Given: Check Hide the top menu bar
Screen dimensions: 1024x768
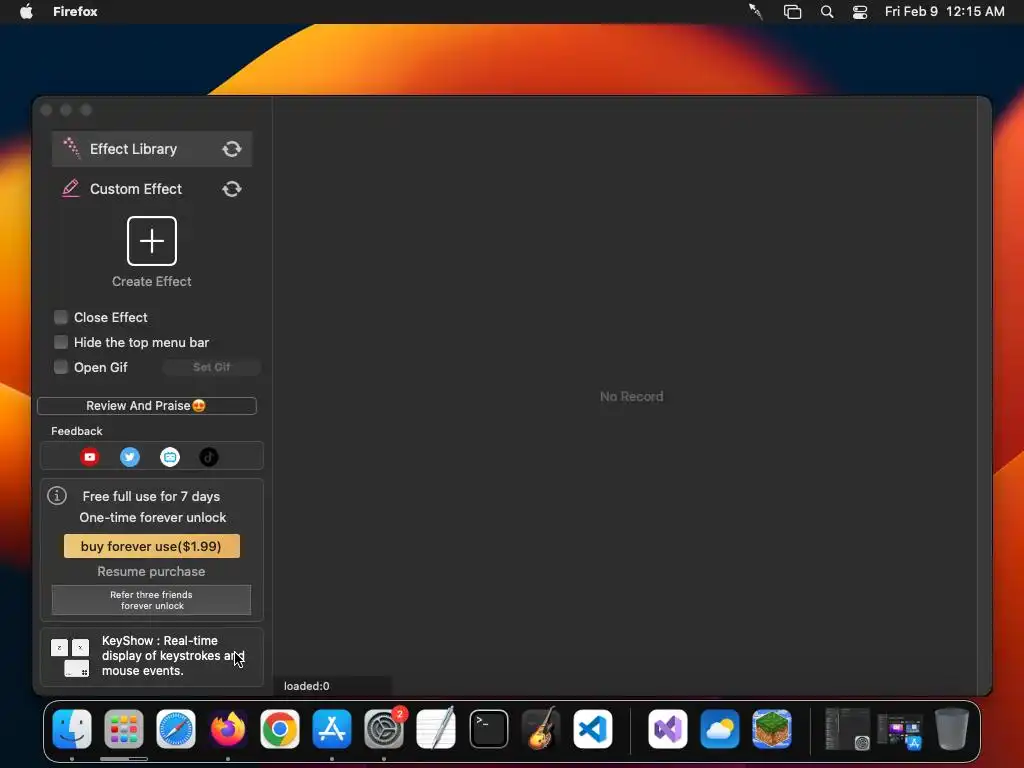Looking at the screenshot, I should coord(61,342).
